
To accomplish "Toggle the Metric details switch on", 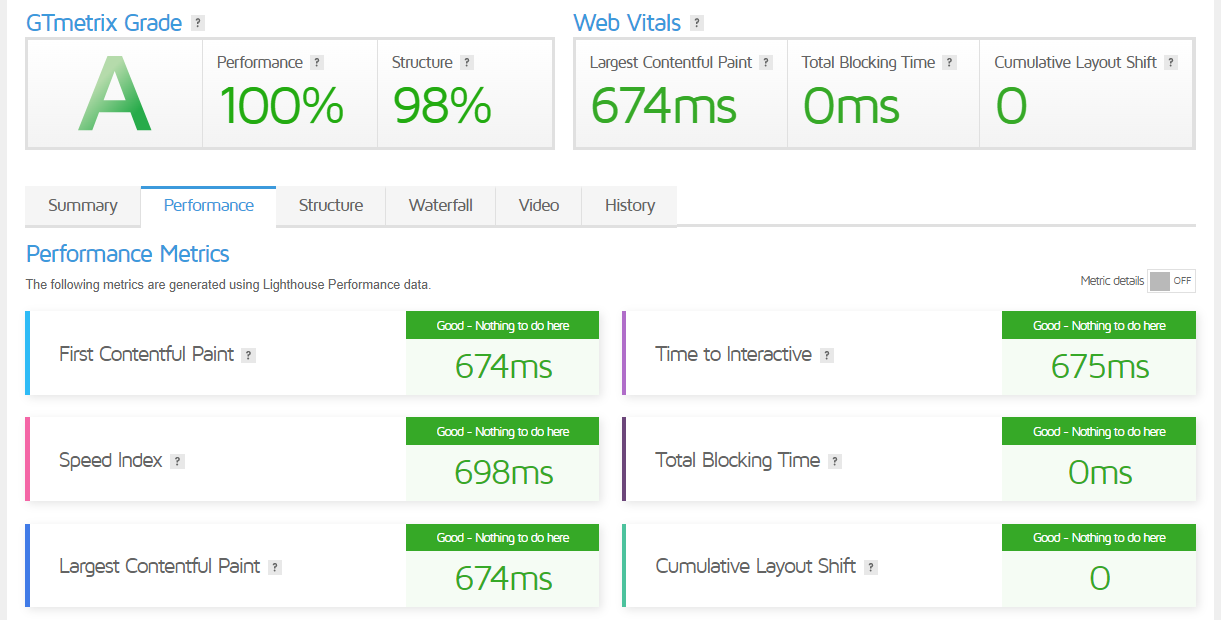I will pos(1171,281).
